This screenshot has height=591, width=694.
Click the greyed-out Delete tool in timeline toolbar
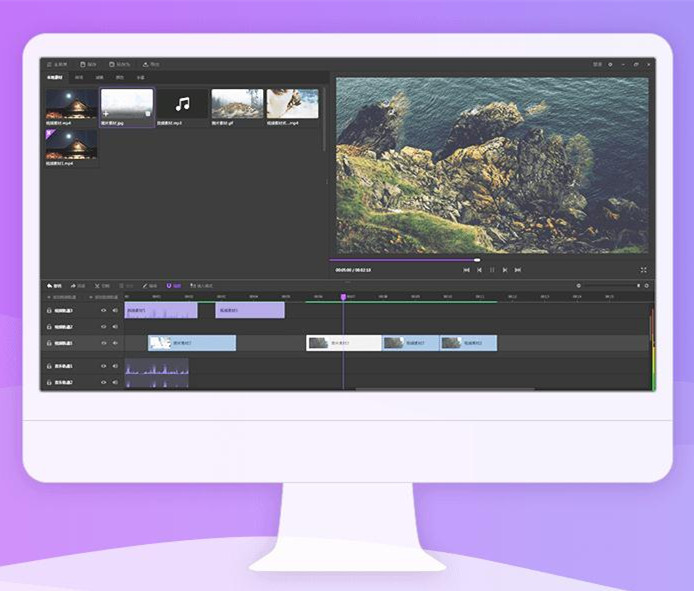(126, 286)
